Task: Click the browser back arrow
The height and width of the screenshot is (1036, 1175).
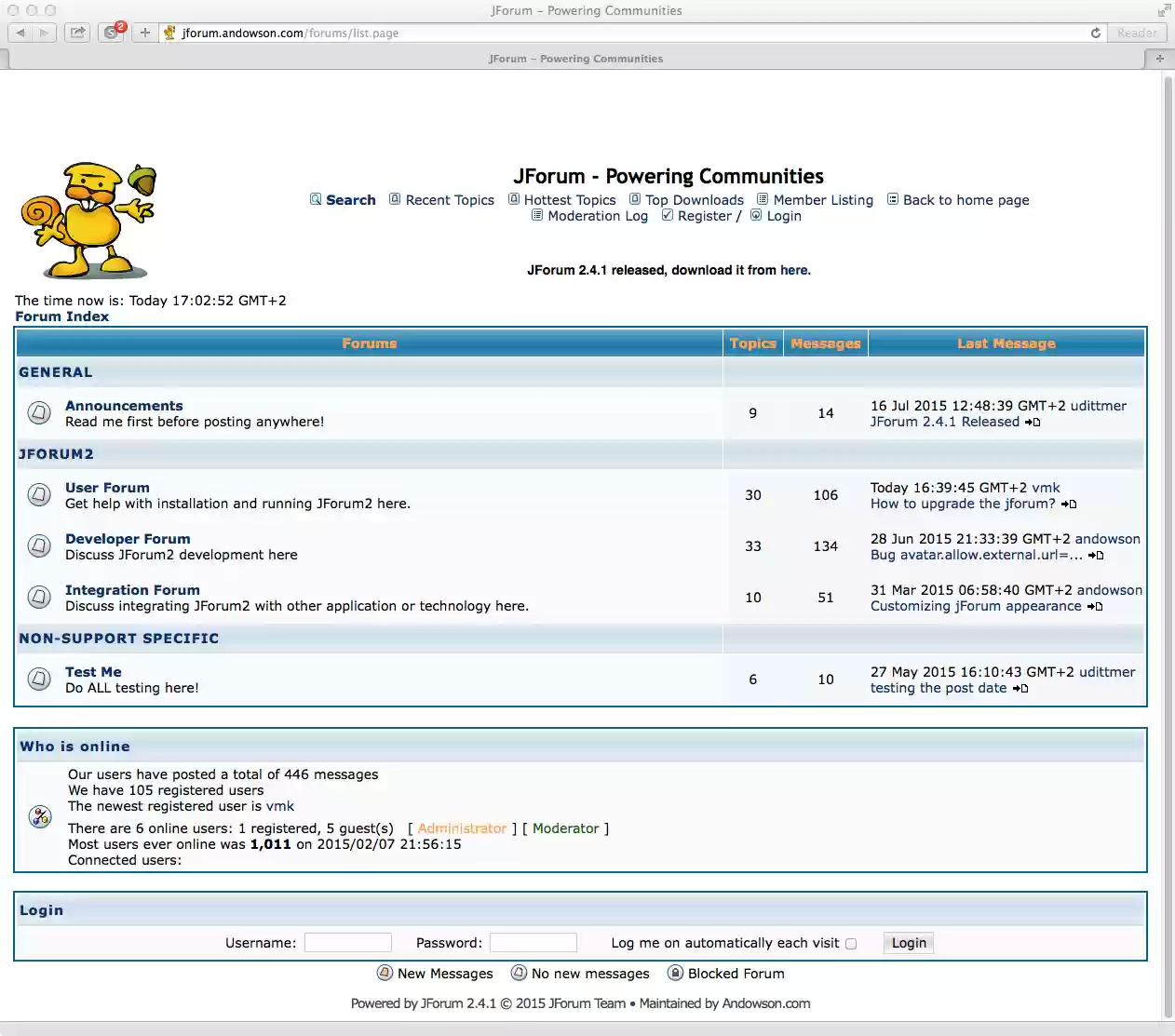Action: pos(20,33)
